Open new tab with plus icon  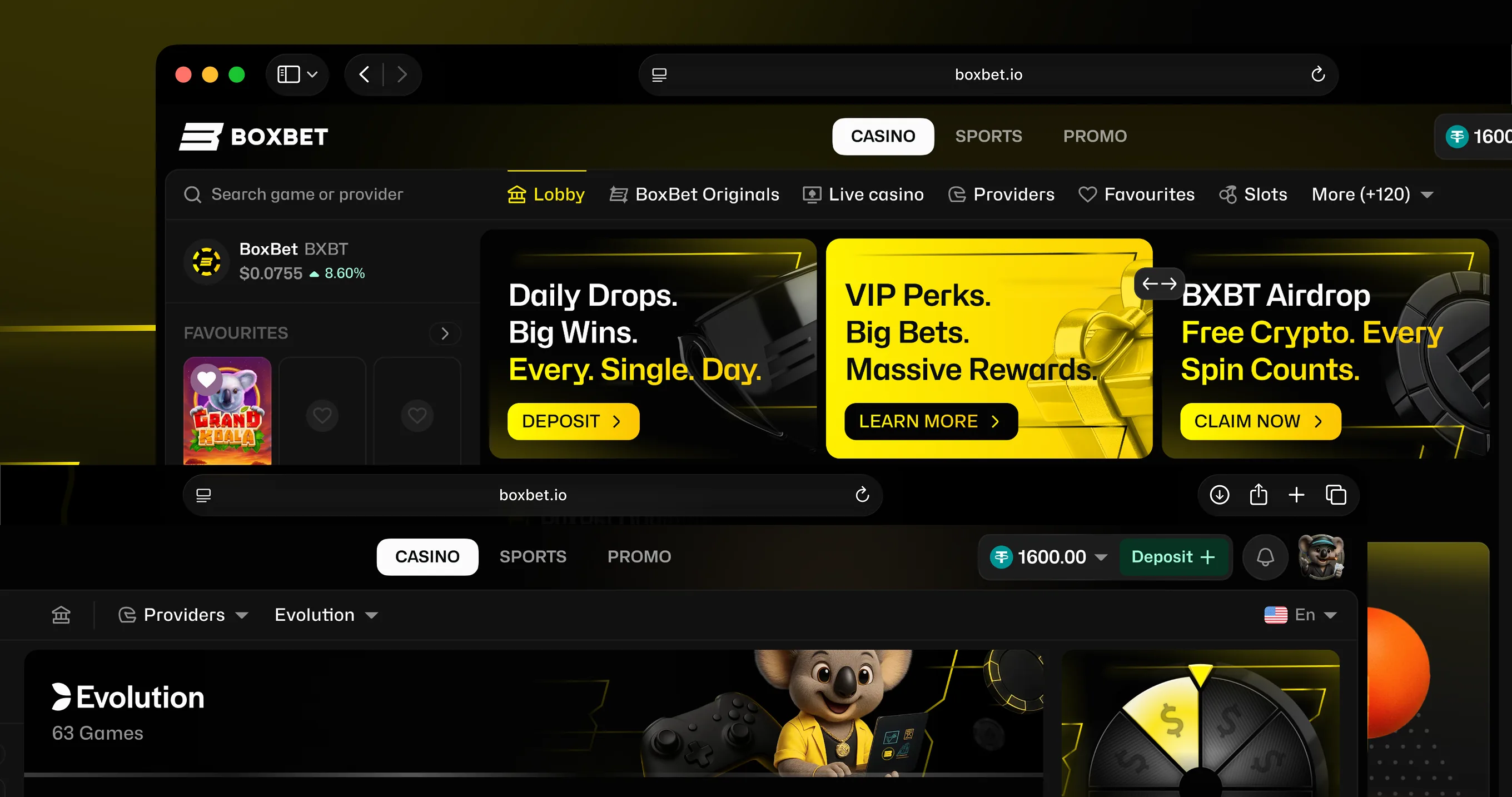[1296, 495]
